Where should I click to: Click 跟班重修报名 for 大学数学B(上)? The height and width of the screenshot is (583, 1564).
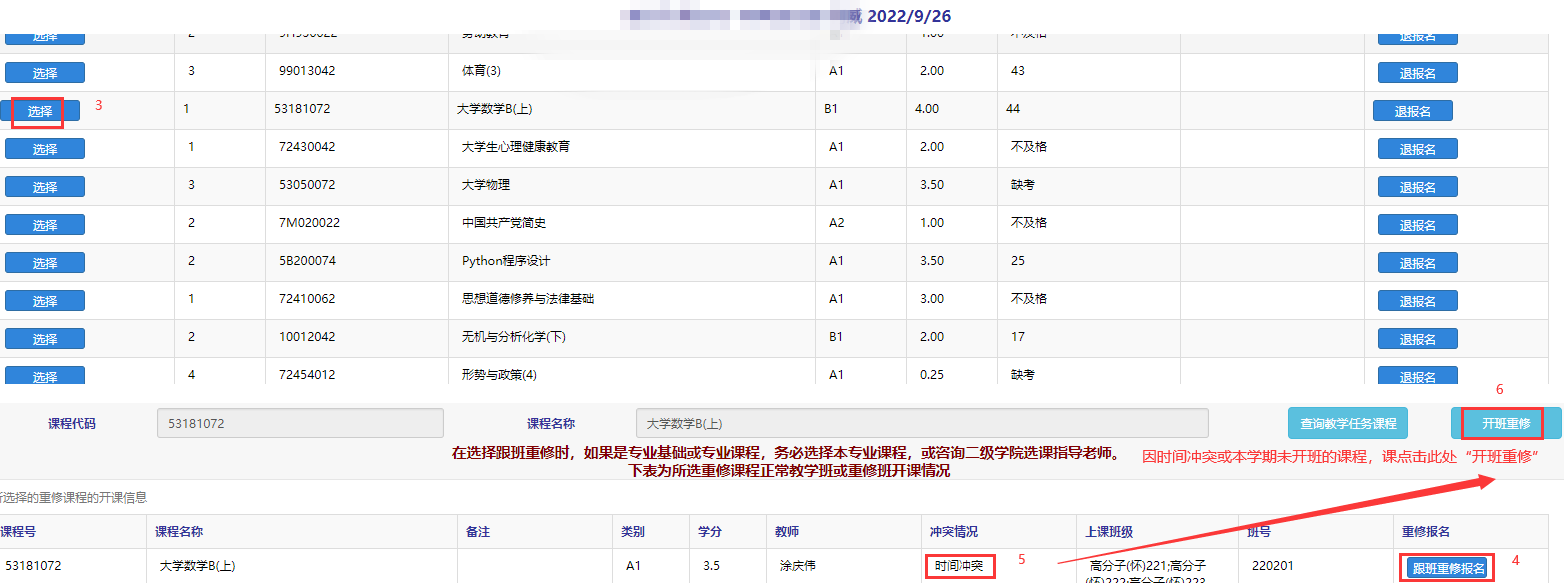(x=1447, y=568)
